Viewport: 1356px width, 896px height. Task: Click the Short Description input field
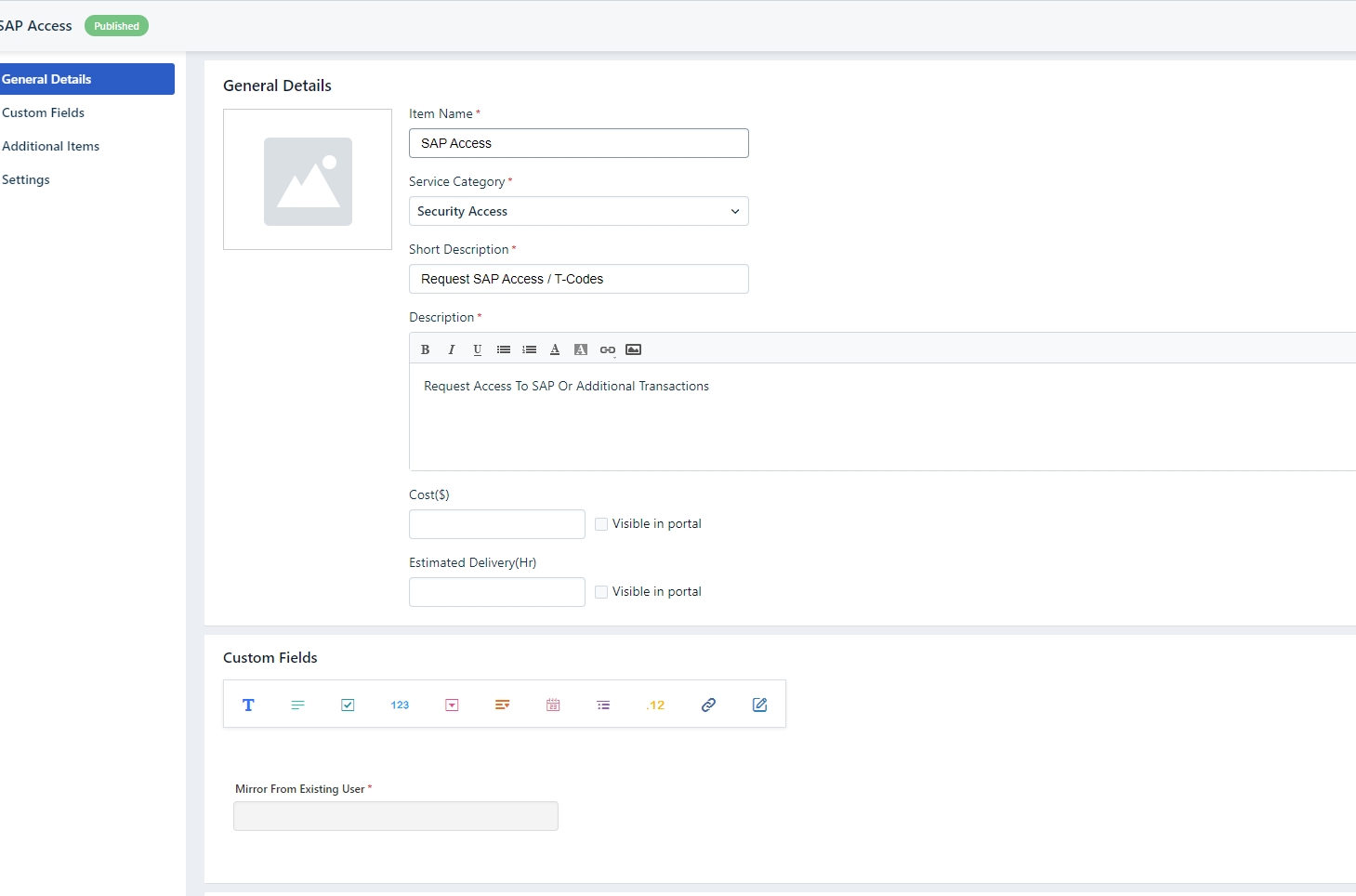(579, 279)
